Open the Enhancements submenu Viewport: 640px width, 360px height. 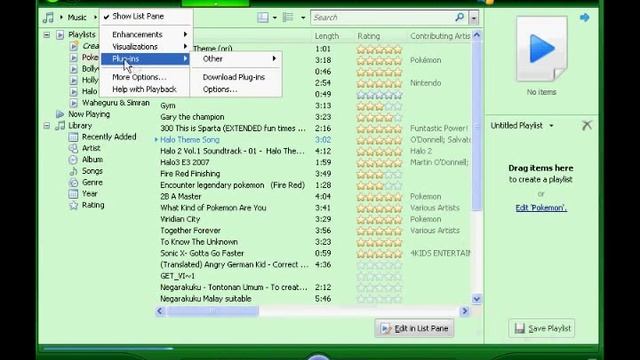(x=145, y=34)
